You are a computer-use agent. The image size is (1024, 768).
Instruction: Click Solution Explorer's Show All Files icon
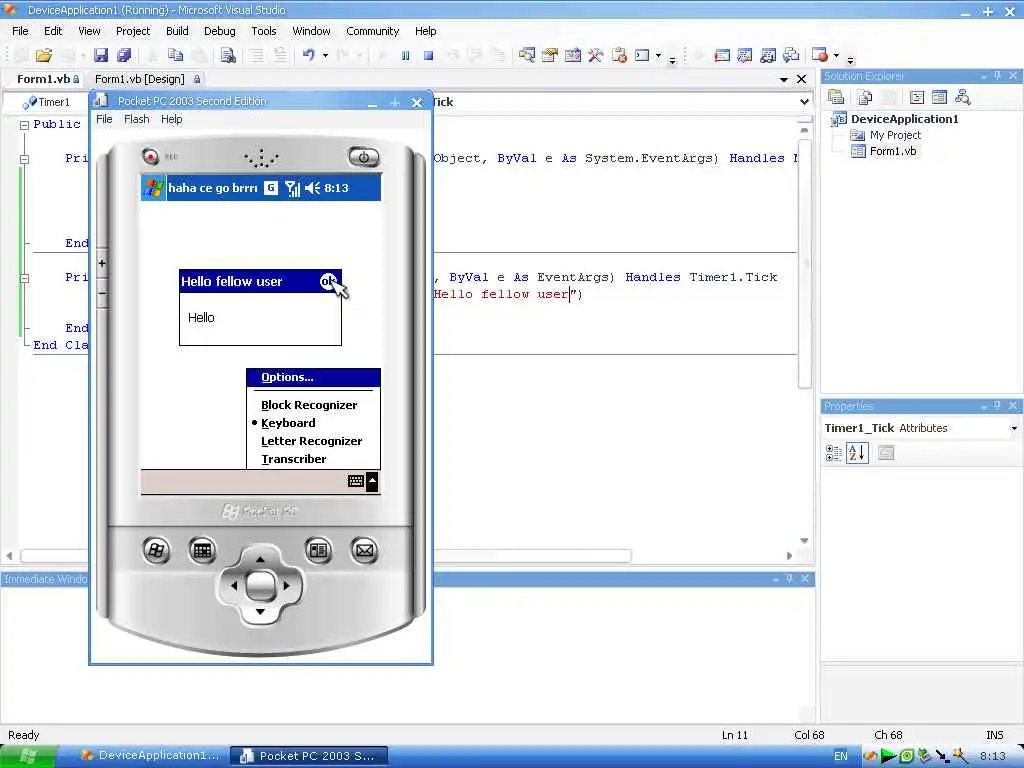click(865, 98)
